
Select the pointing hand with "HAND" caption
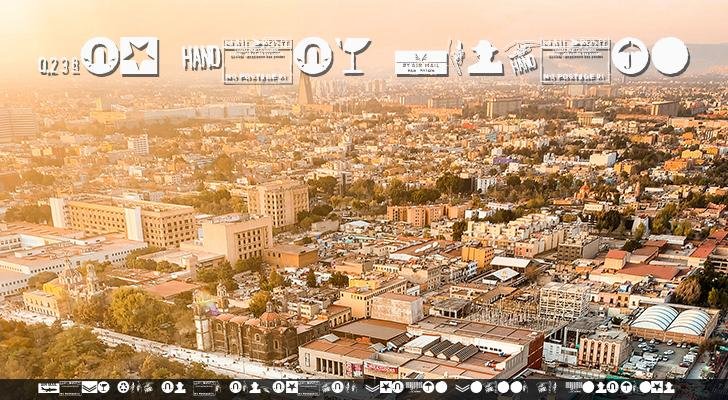click(x=522, y=57)
